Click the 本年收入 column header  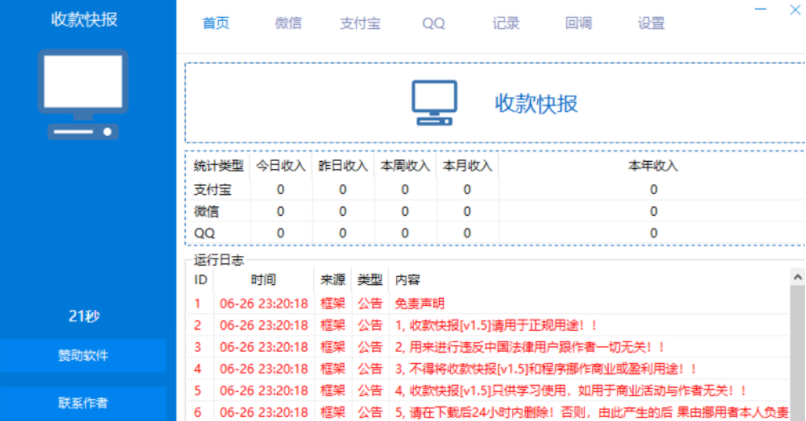tap(653, 166)
